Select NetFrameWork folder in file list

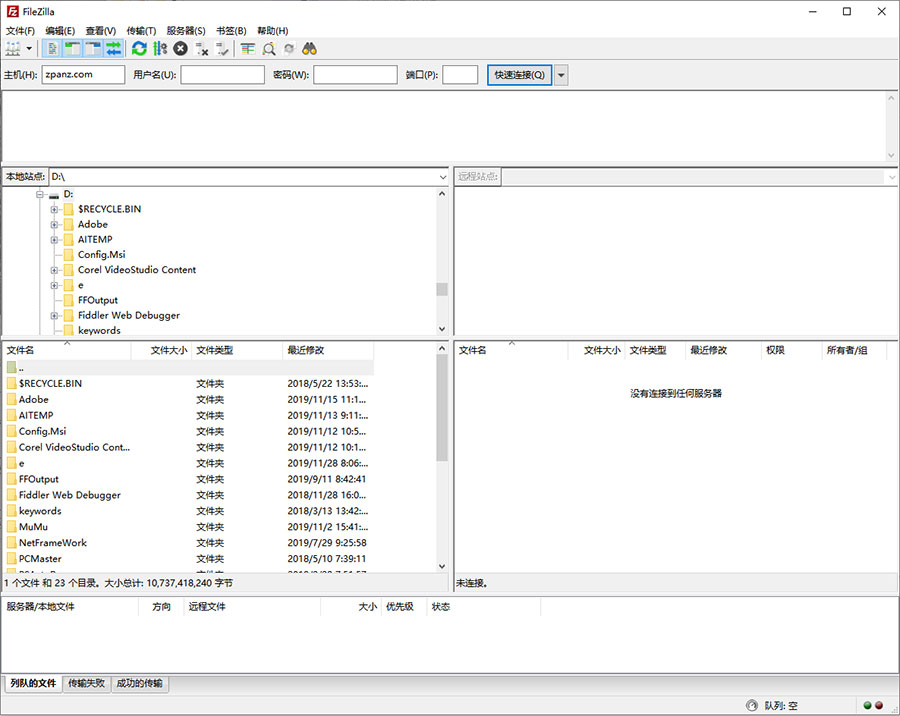189,543
